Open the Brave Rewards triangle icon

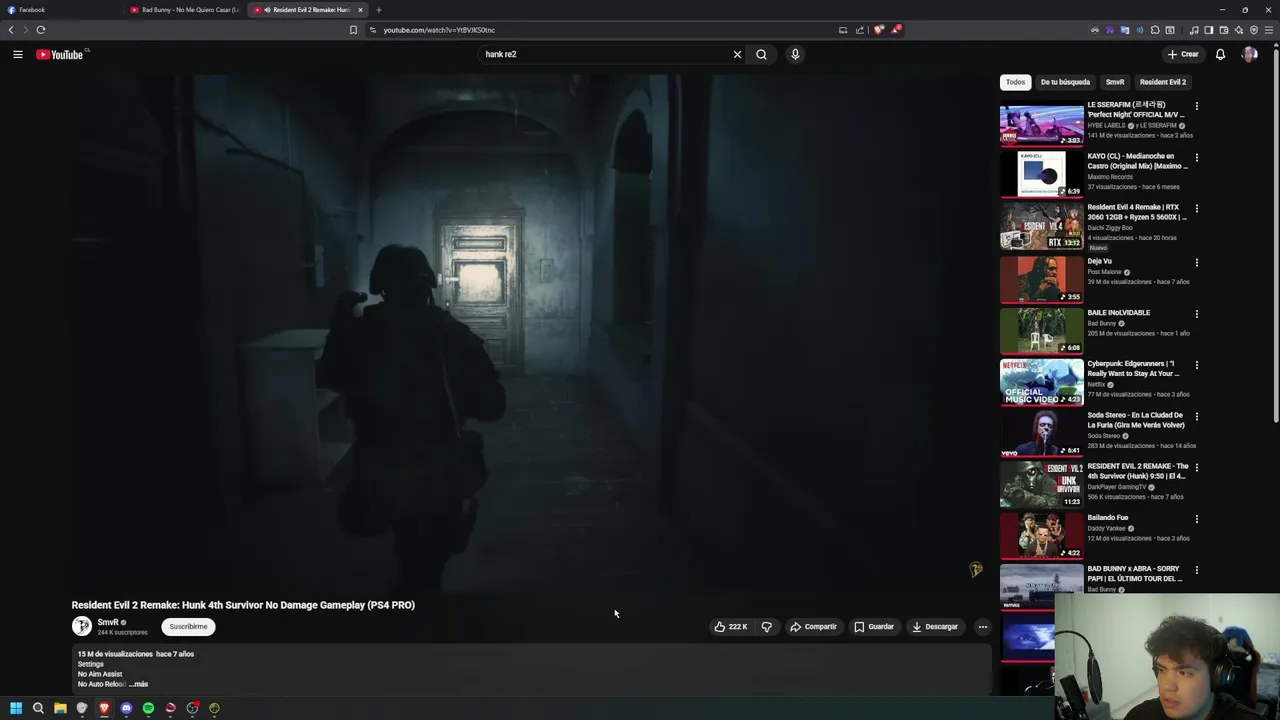coord(896,30)
